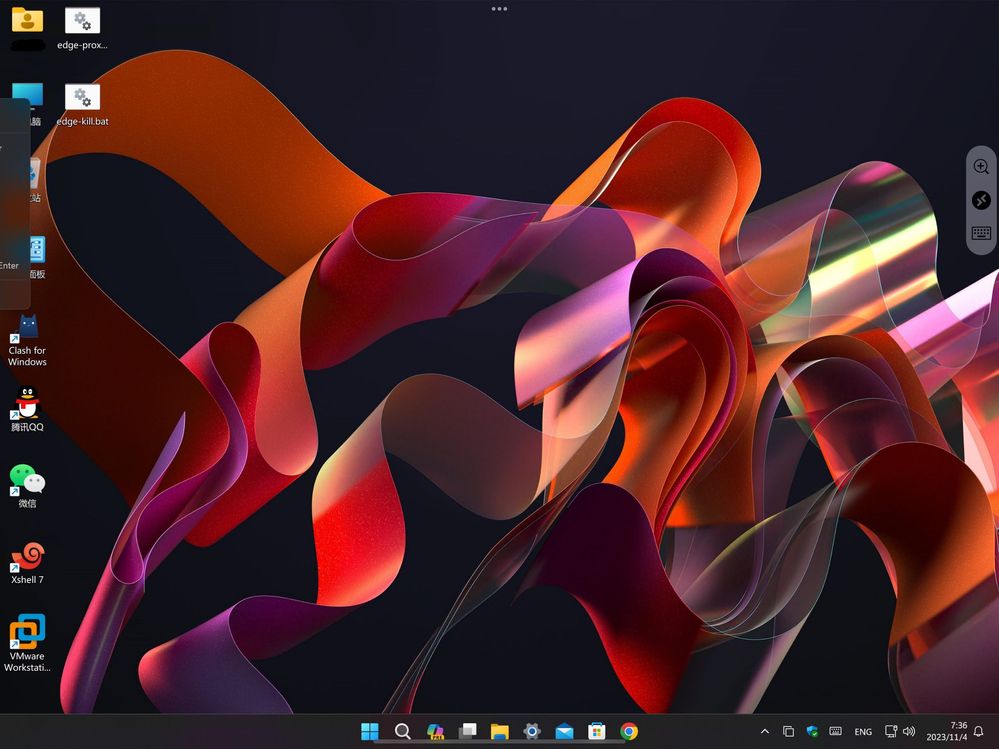Open File Explorer from the taskbar
The height and width of the screenshot is (749, 999).
pos(500,731)
